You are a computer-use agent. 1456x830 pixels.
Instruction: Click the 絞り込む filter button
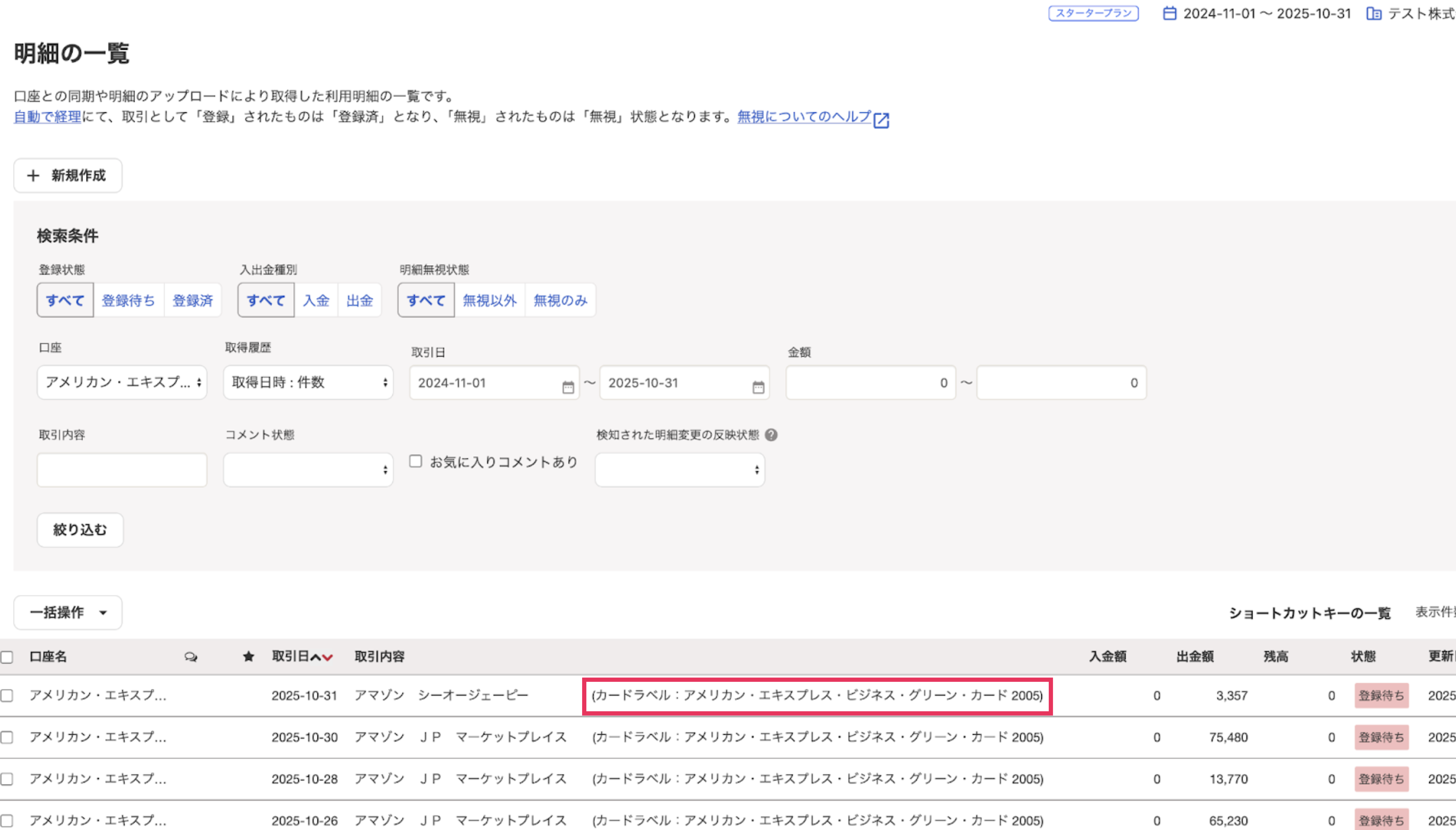[80, 530]
